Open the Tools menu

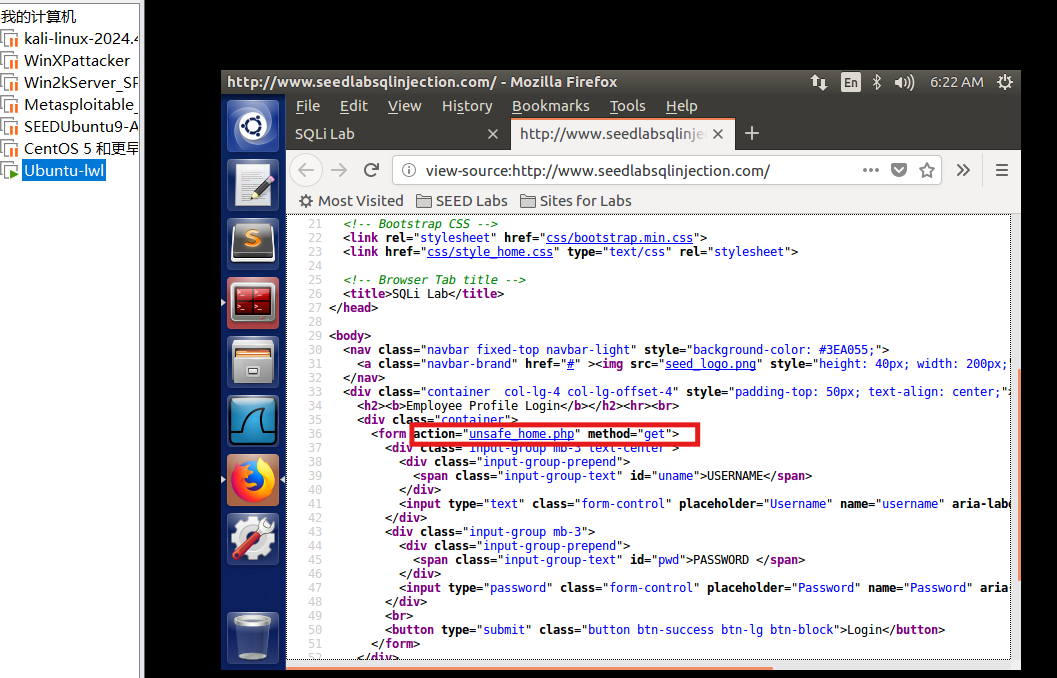(x=627, y=106)
